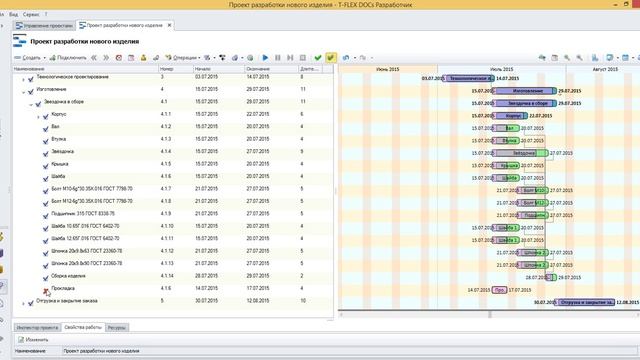Viewport: 640px width, 360px height.
Task: Click the blue undo arrow icon
Action: tap(346, 58)
